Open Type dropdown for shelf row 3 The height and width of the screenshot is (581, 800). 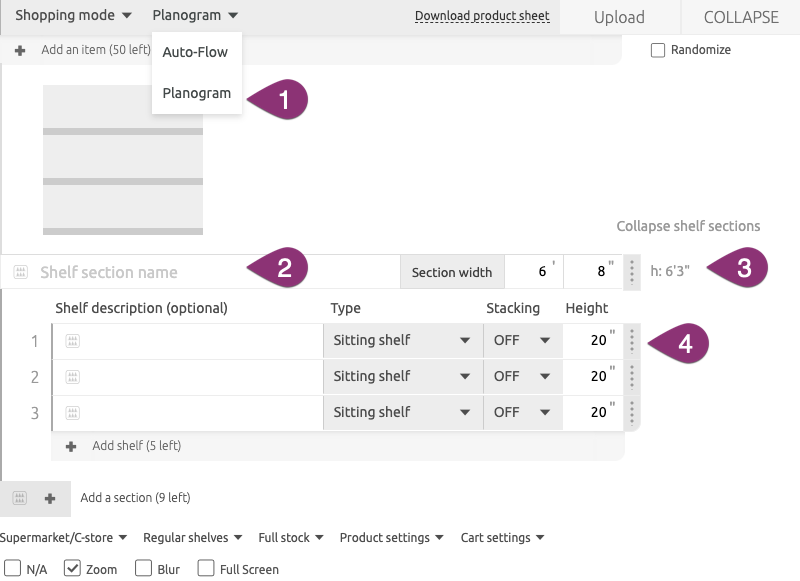(x=403, y=412)
